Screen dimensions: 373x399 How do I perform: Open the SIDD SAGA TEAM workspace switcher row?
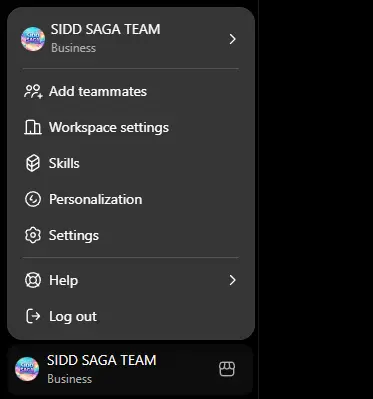point(131,39)
